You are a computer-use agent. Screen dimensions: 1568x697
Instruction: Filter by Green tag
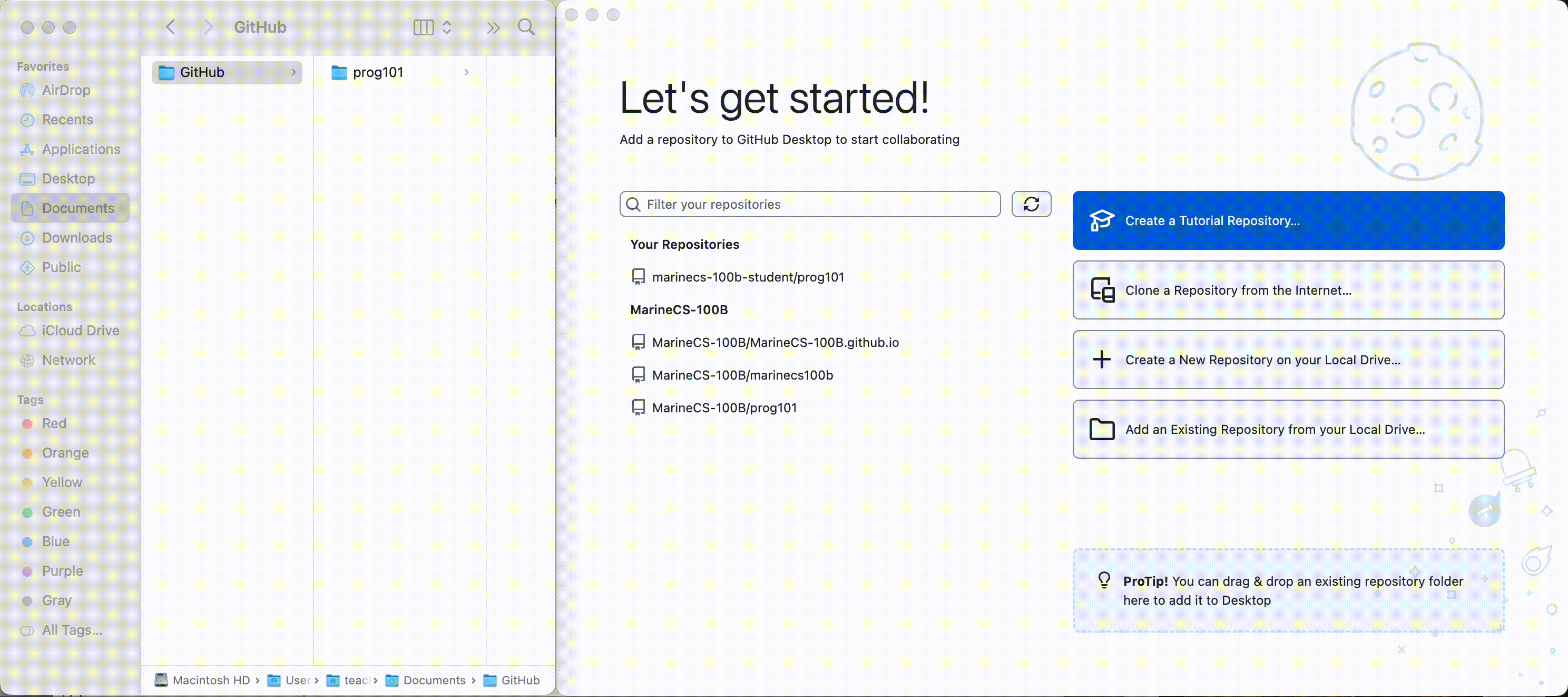(70, 512)
